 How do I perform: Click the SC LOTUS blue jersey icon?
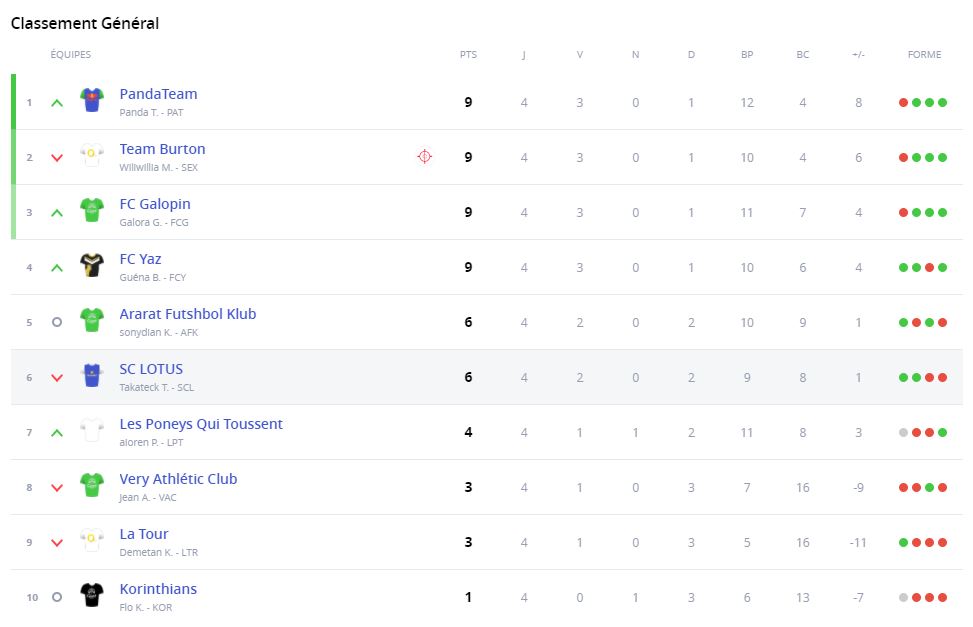tap(92, 376)
